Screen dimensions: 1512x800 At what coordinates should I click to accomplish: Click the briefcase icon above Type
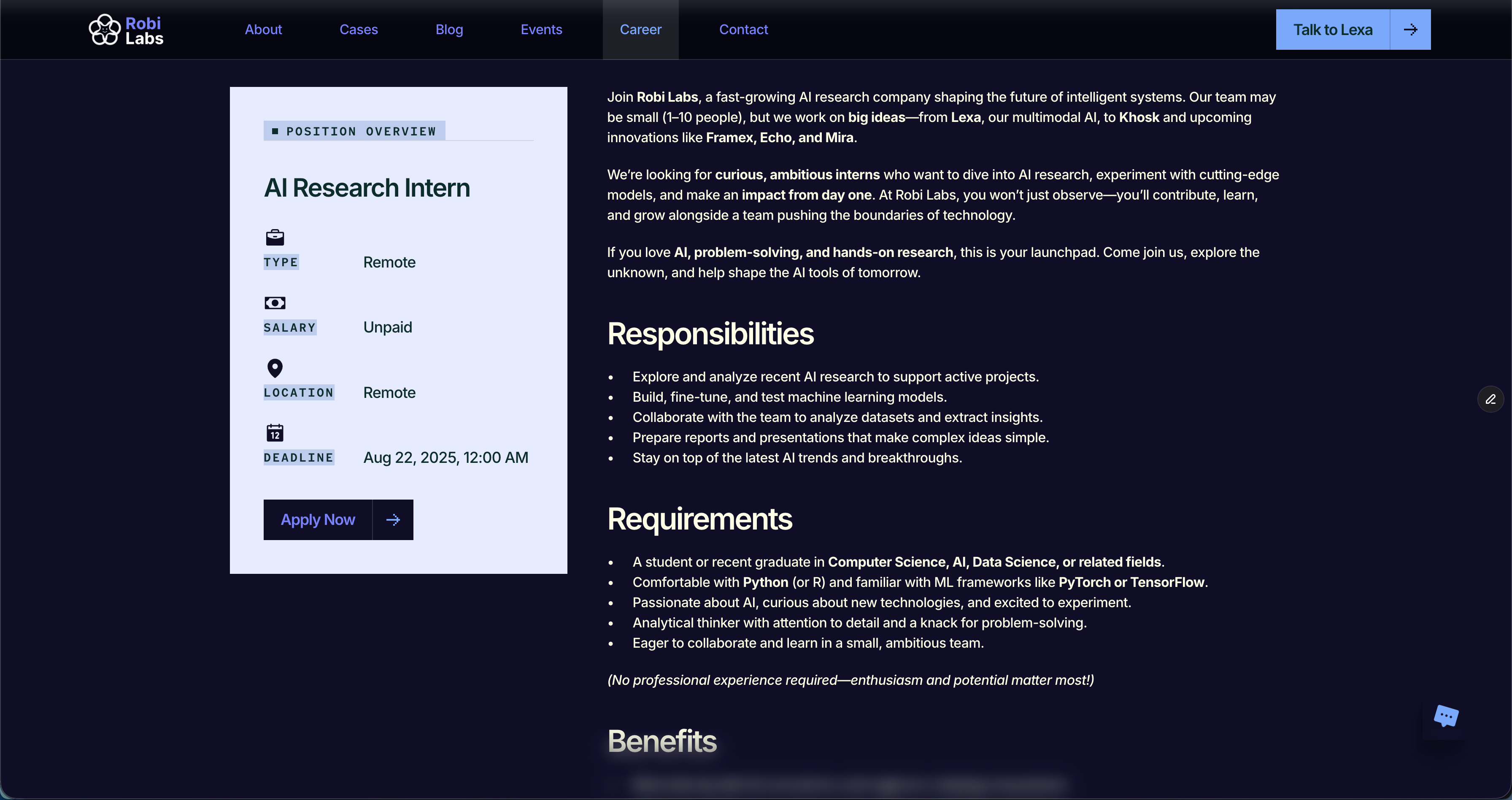(x=275, y=237)
